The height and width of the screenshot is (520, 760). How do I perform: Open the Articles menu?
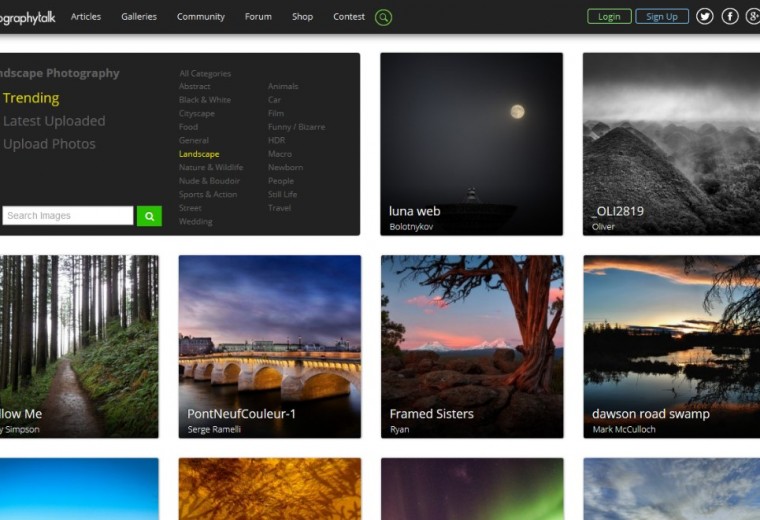[86, 16]
